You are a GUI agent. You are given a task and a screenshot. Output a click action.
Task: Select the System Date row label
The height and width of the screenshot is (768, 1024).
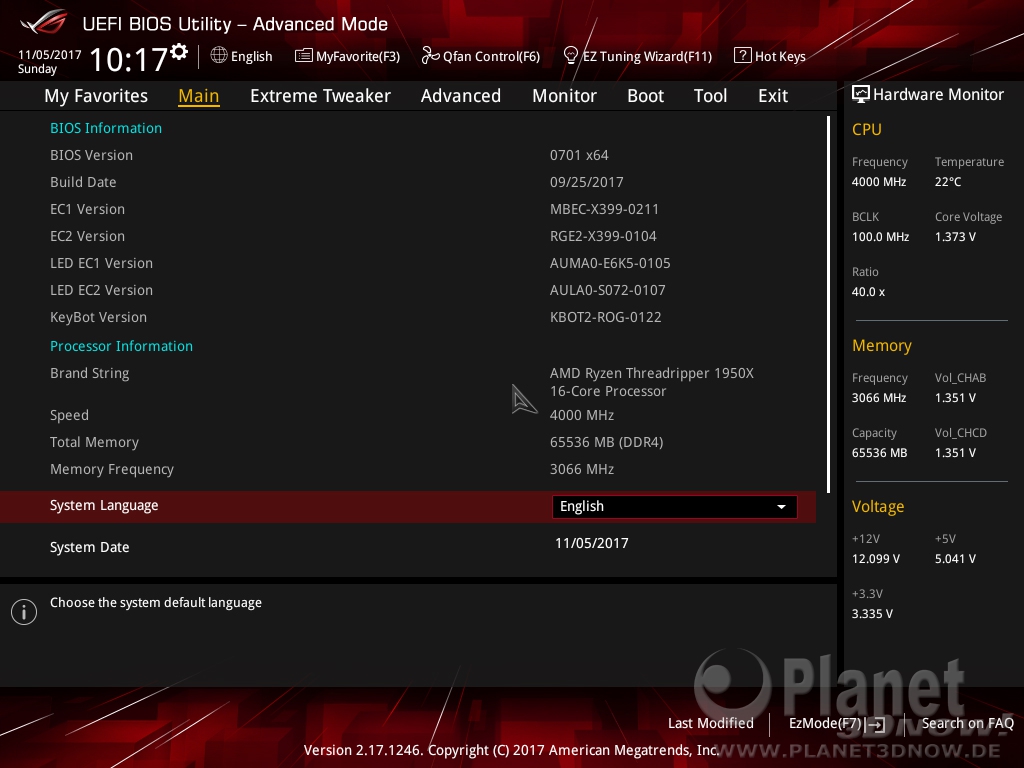tap(89, 547)
